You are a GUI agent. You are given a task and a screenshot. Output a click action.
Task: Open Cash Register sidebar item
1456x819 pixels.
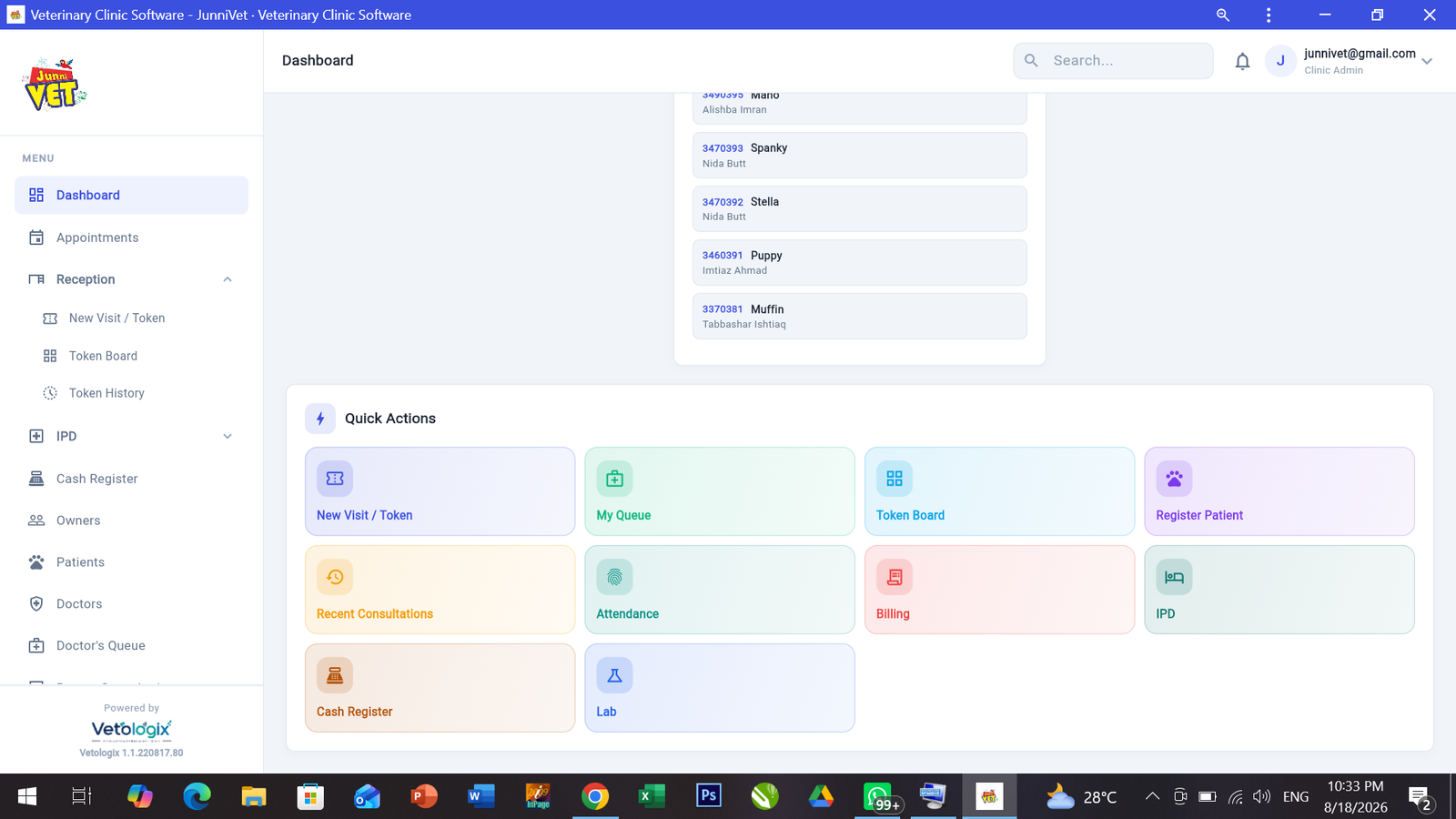click(x=131, y=479)
